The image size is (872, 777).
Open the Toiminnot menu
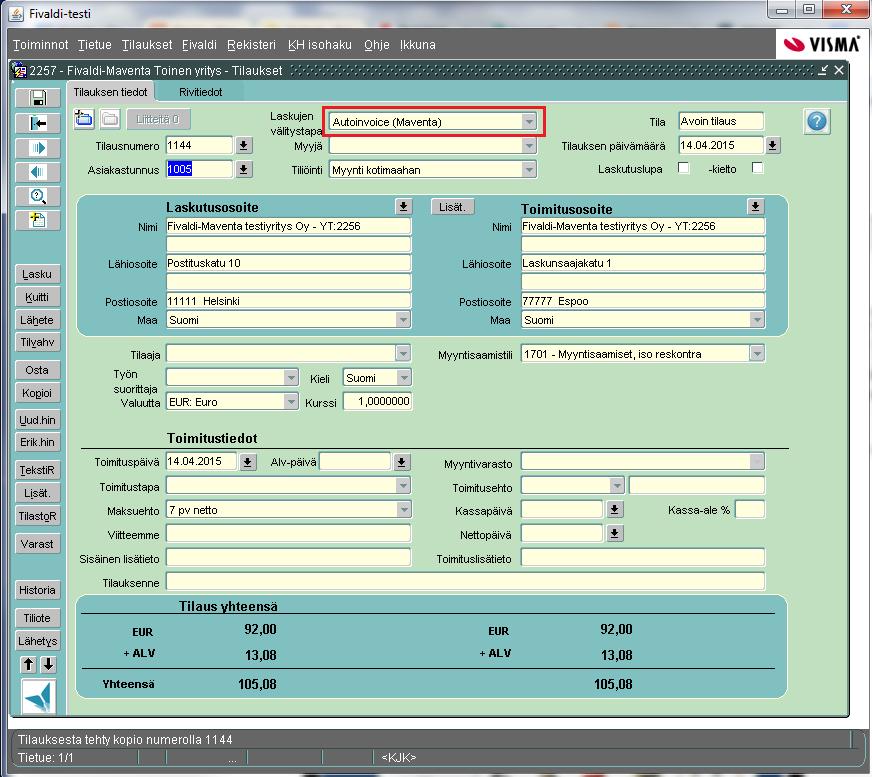[x=41, y=44]
